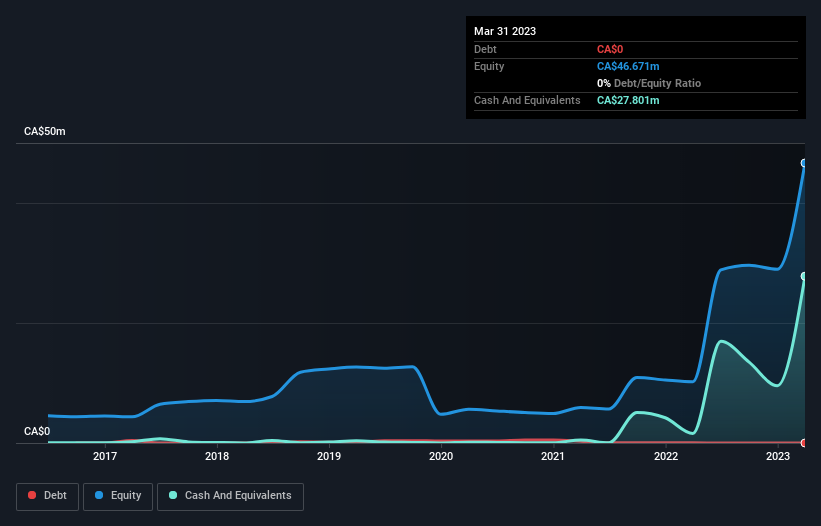
Task: Click the CA$50m y-axis label
Action: pyautogui.click(x=45, y=131)
